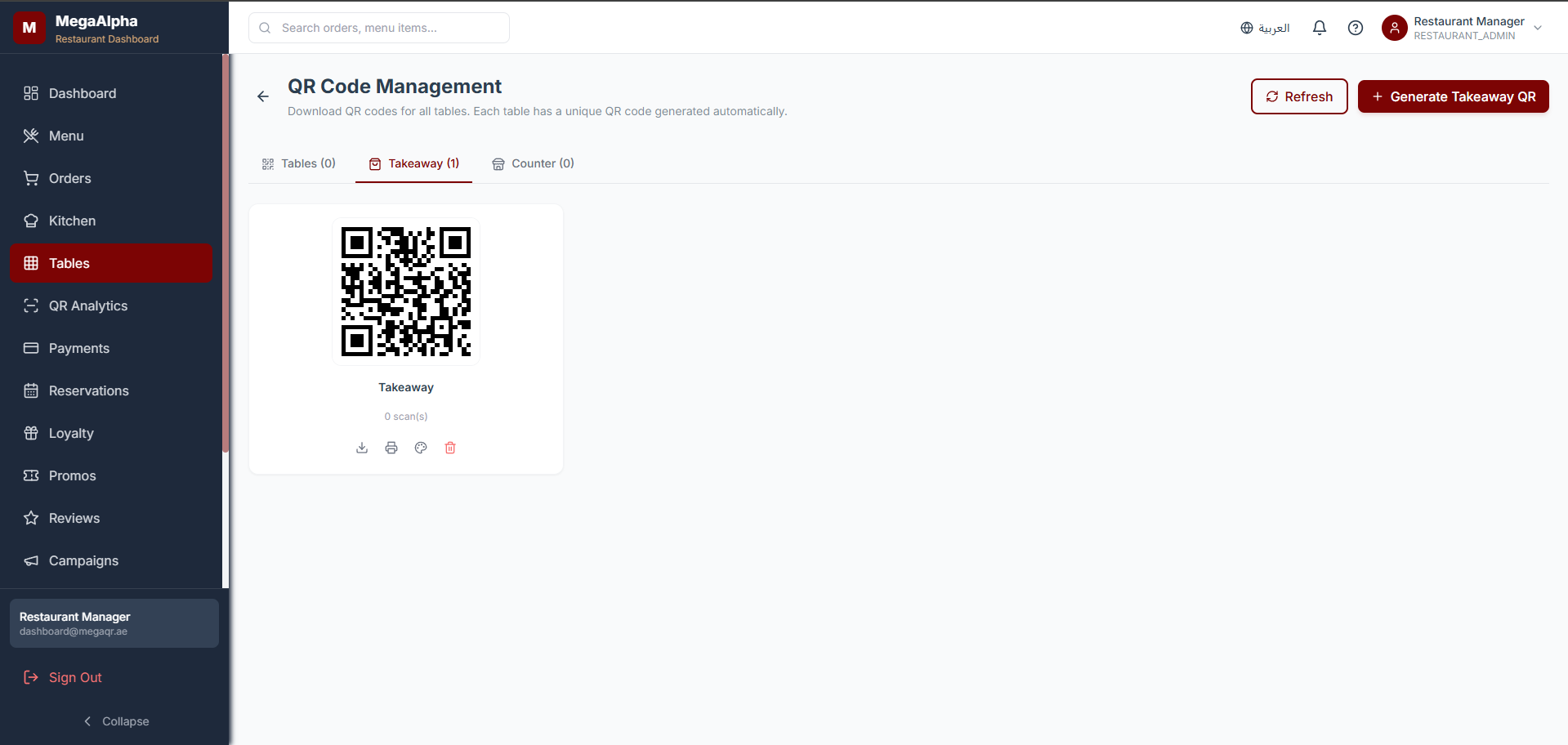
Task: Click the Kitchen chef hat icon
Action: pyautogui.click(x=31, y=221)
